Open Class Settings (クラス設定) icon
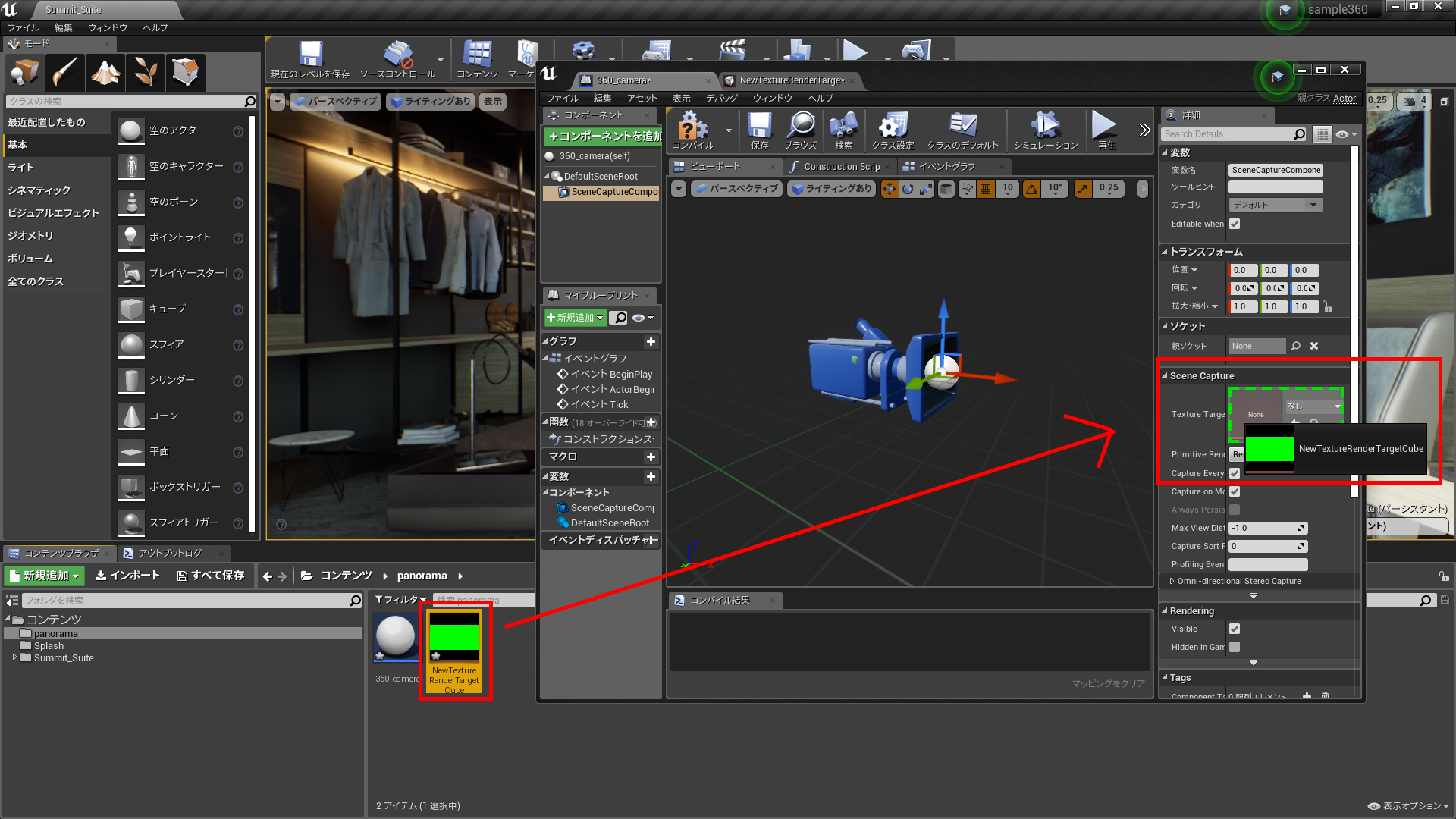The height and width of the screenshot is (819, 1456). (893, 130)
